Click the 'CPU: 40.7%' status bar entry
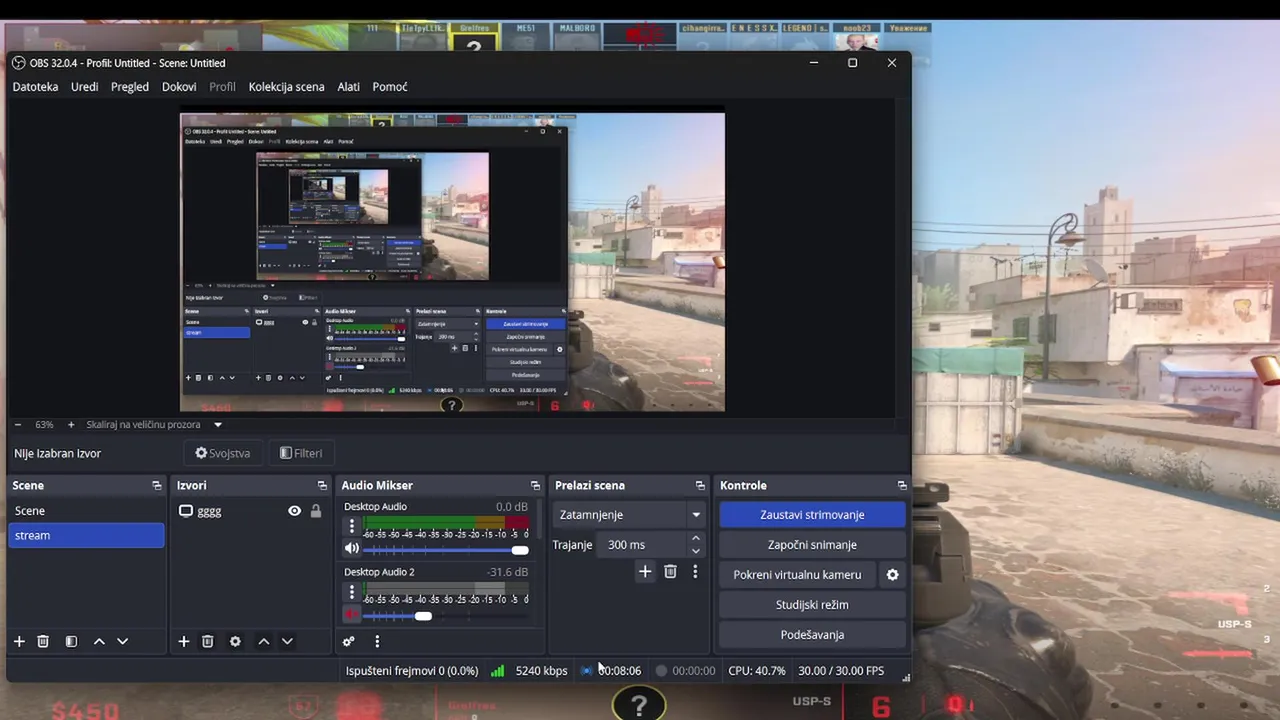This screenshot has width=1280, height=720. pos(757,671)
